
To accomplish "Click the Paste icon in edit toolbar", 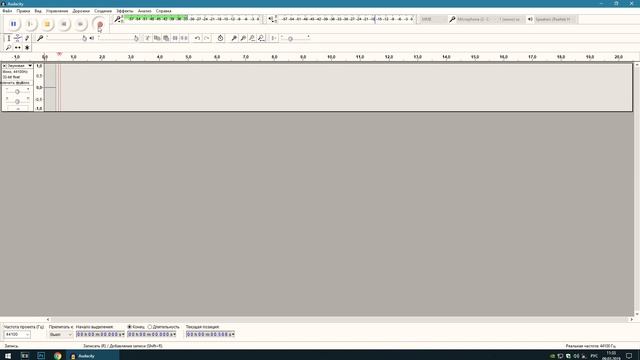I will [x=166, y=38].
